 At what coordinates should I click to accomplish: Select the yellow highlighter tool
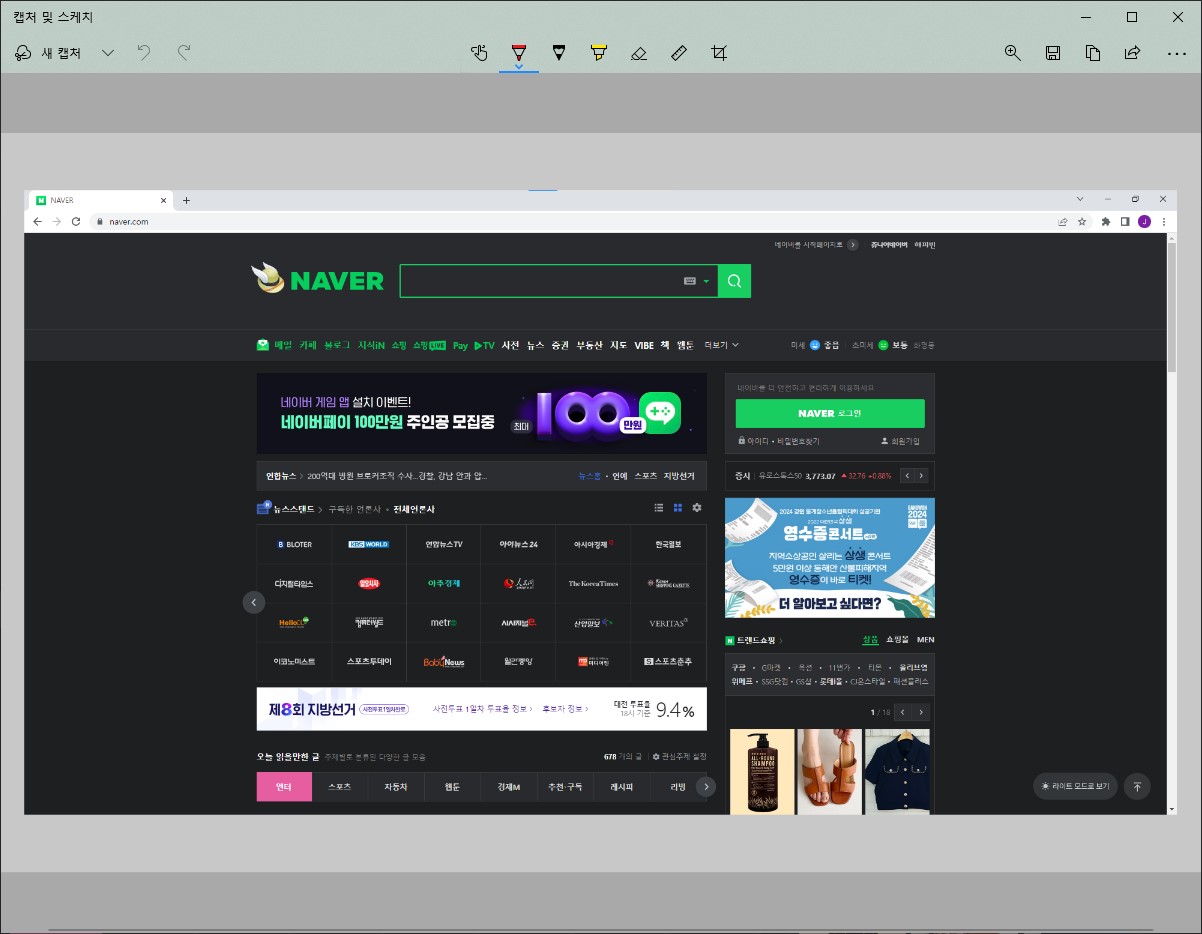tap(598, 53)
